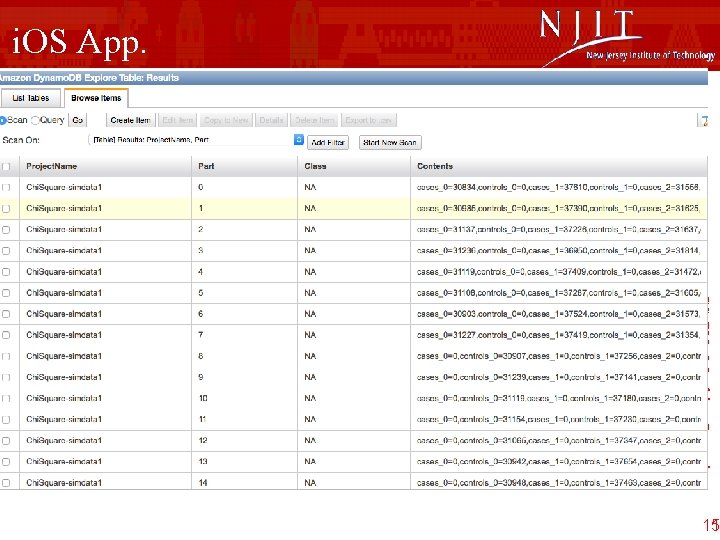Click the Go button
Screen dimensions: 720x540
click(x=78, y=120)
